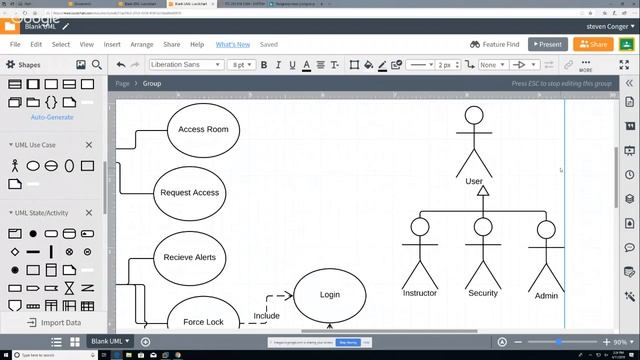Toggle underline formatting

pyautogui.click(x=292, y=65)
